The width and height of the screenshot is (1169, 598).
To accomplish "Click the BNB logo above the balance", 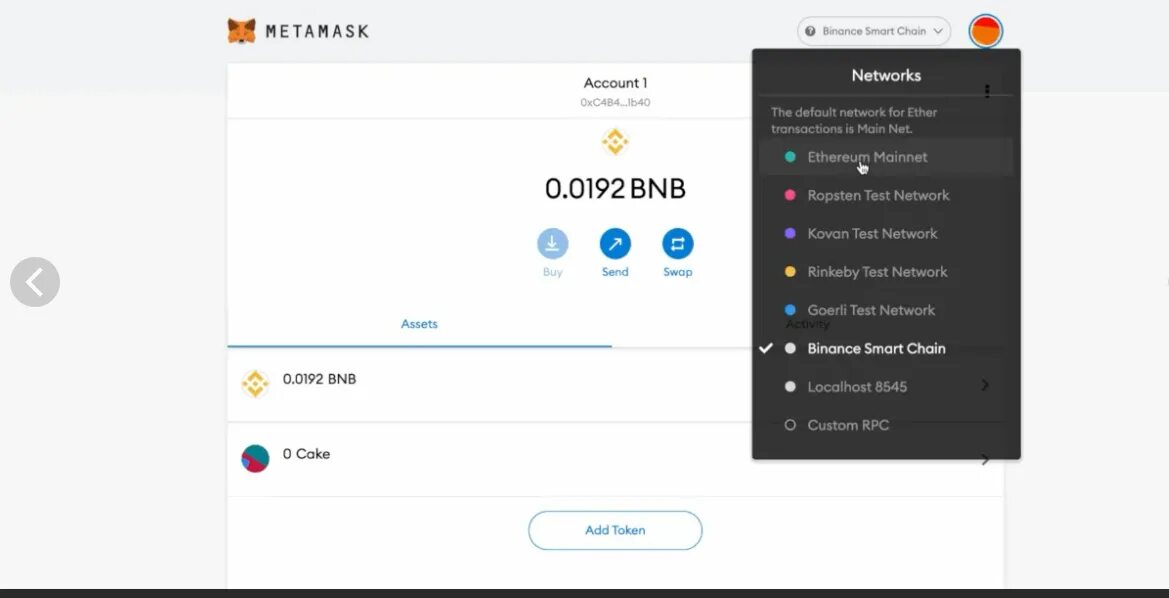I will (x=615, y=142).
